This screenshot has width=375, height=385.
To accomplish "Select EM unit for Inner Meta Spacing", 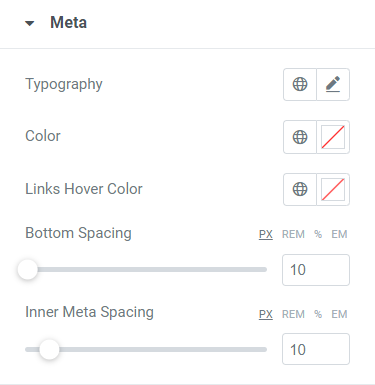I will pos(339,314).
